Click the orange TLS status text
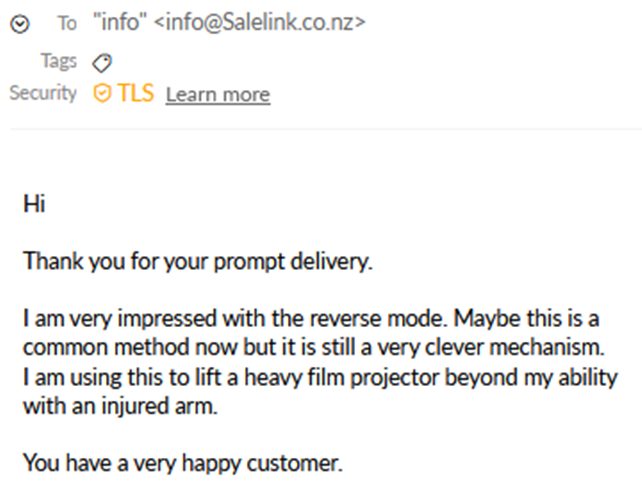 tap(136, 94)
